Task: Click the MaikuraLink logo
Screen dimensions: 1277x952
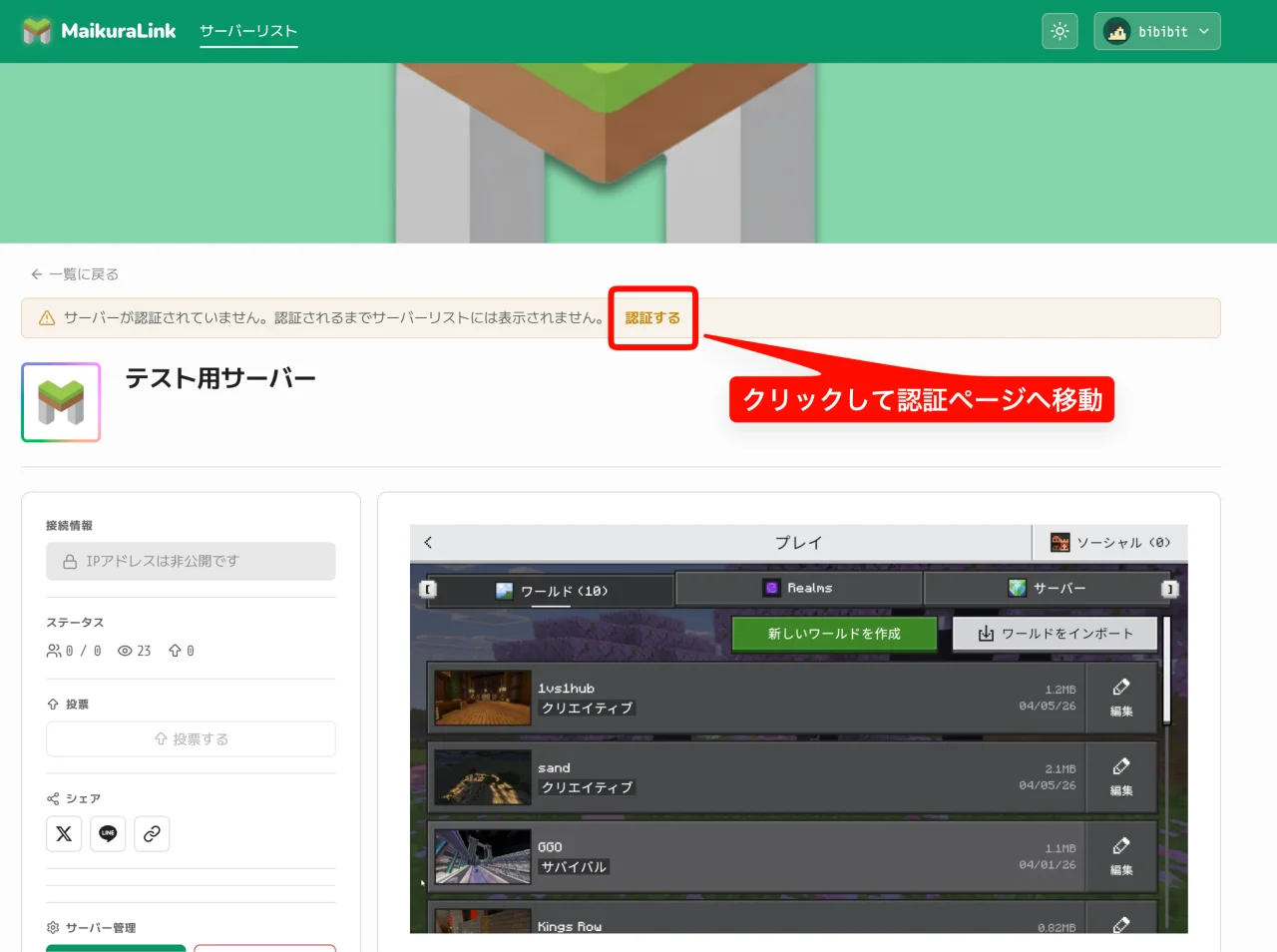Action: tap(99, 31)
